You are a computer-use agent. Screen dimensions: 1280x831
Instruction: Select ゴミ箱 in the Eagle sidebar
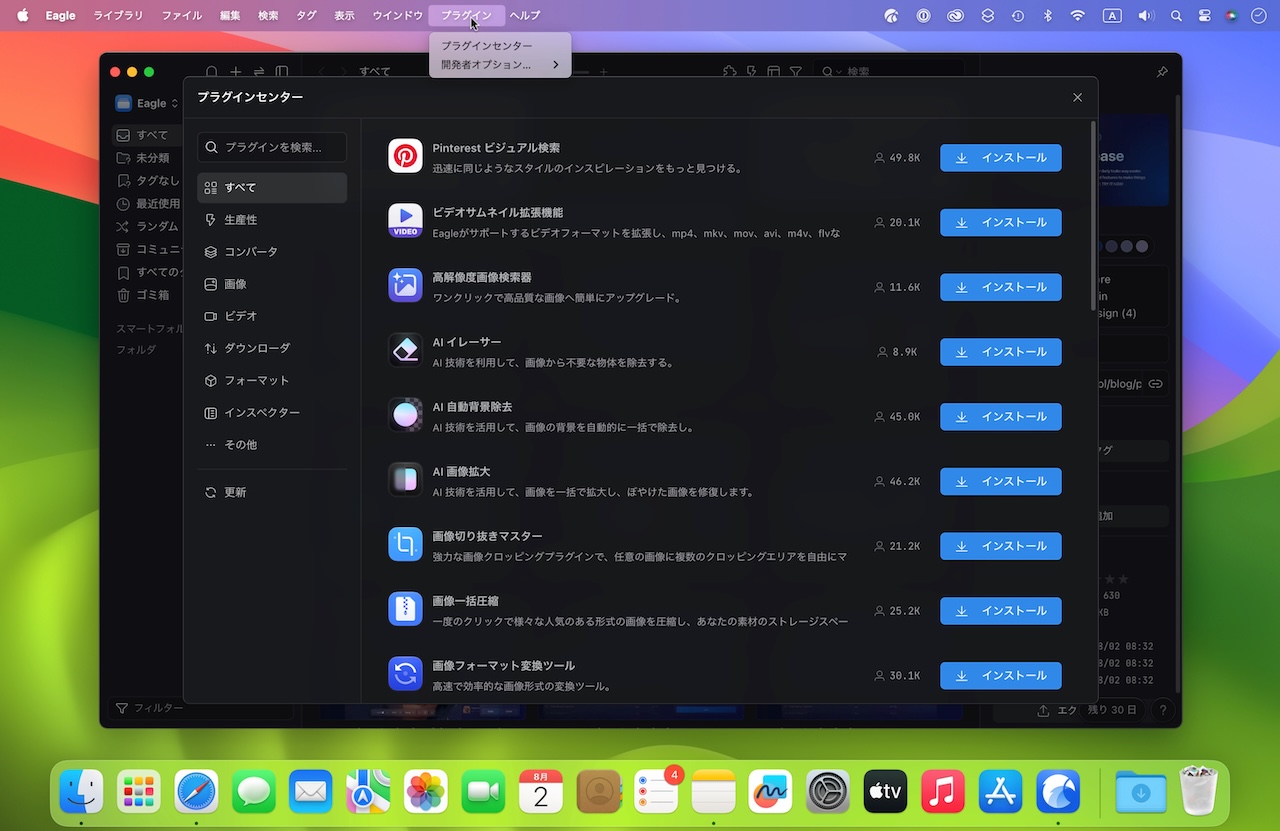(146, 295)
